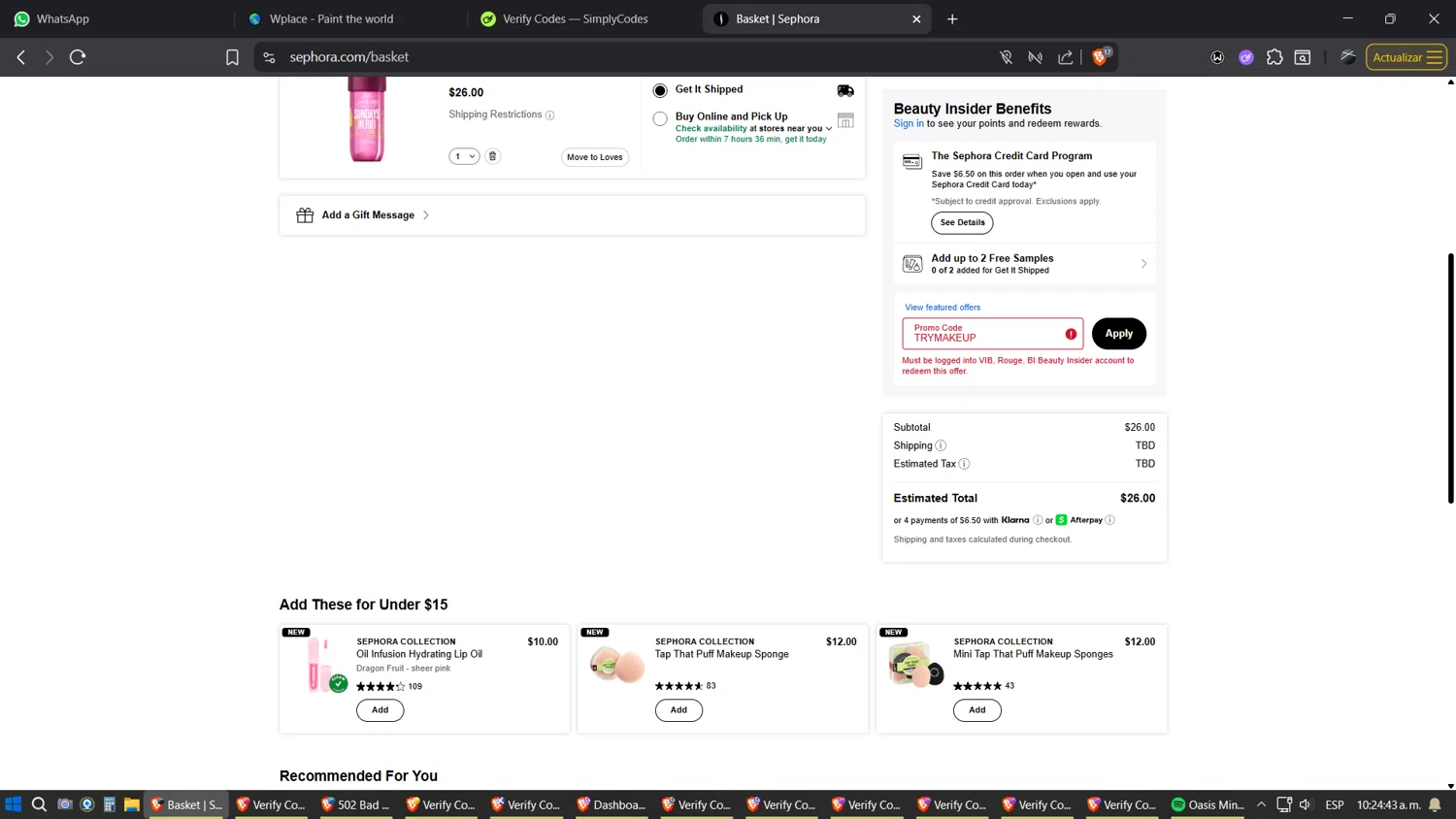Screen dimensions: 1456x819
Task: Click the Tap That Puff Sponge thumbnail
Action: point(618,666)
